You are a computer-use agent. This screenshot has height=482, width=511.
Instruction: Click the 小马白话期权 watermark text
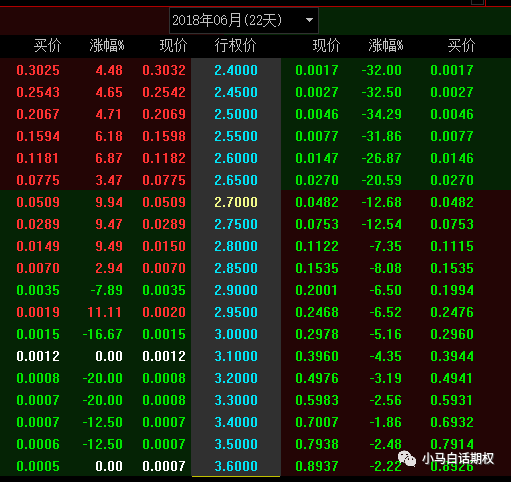(458, 459)
